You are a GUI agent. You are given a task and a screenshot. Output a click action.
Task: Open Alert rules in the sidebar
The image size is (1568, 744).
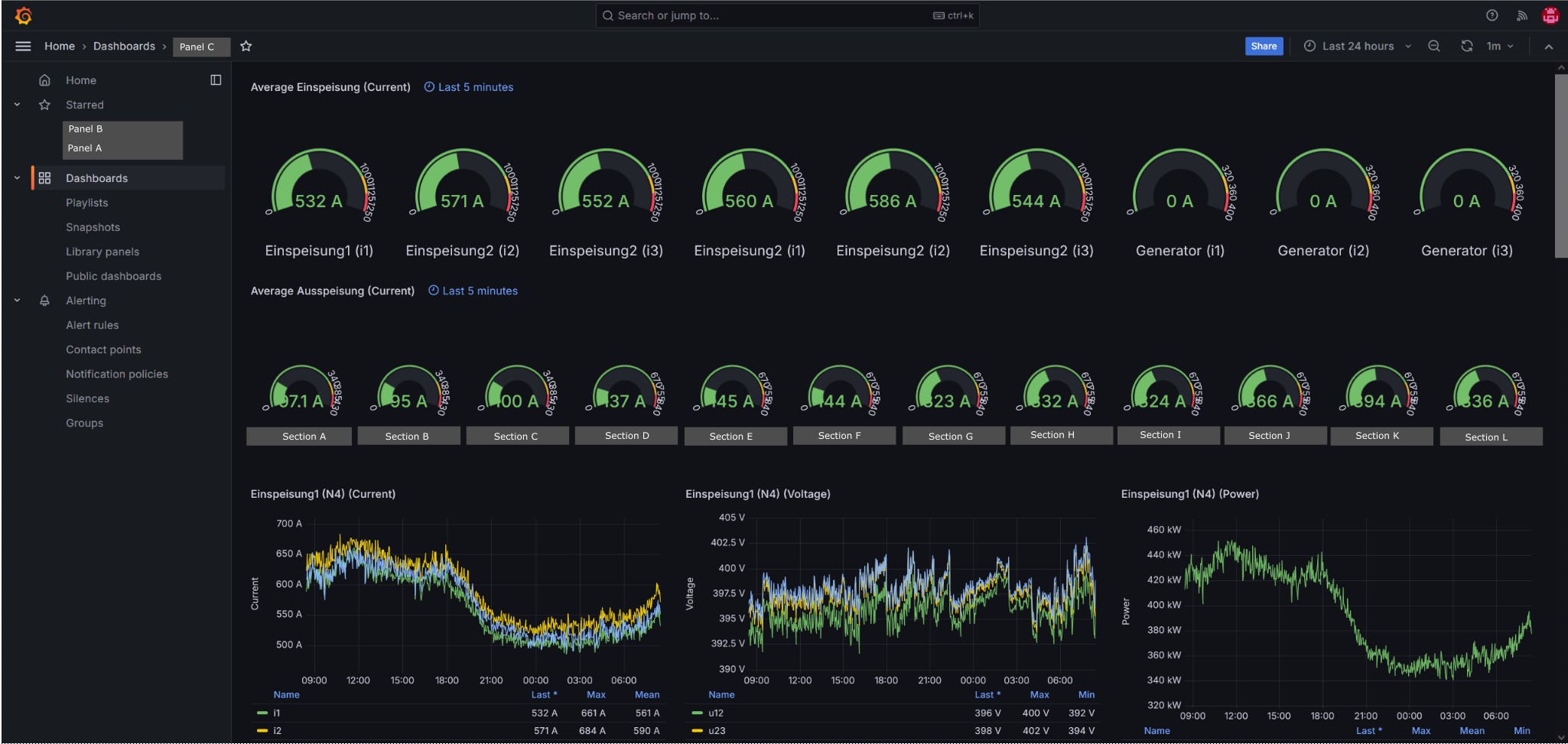tap(92, 325)
